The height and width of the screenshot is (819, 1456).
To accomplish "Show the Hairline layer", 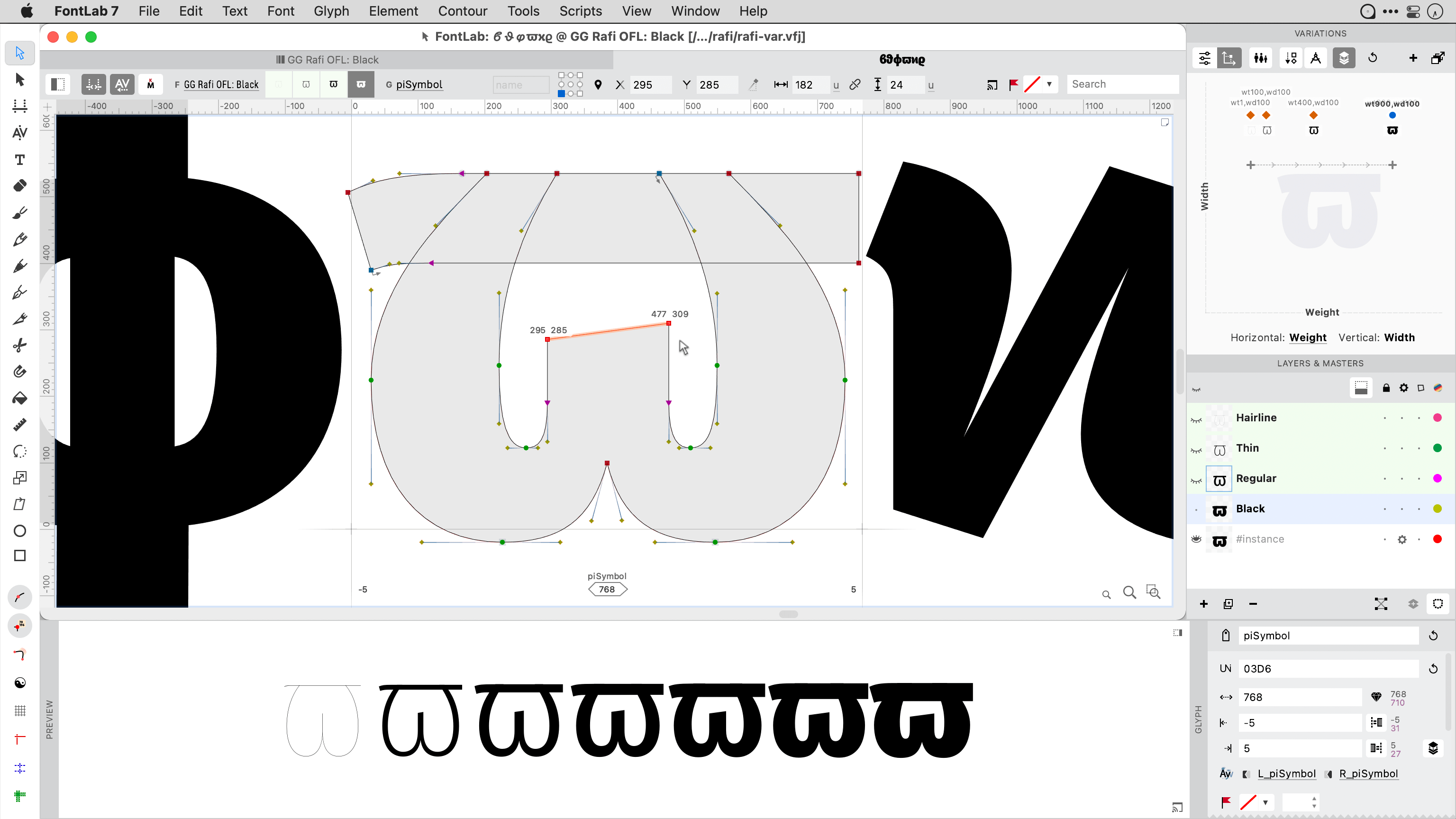I will point(1197,419).
